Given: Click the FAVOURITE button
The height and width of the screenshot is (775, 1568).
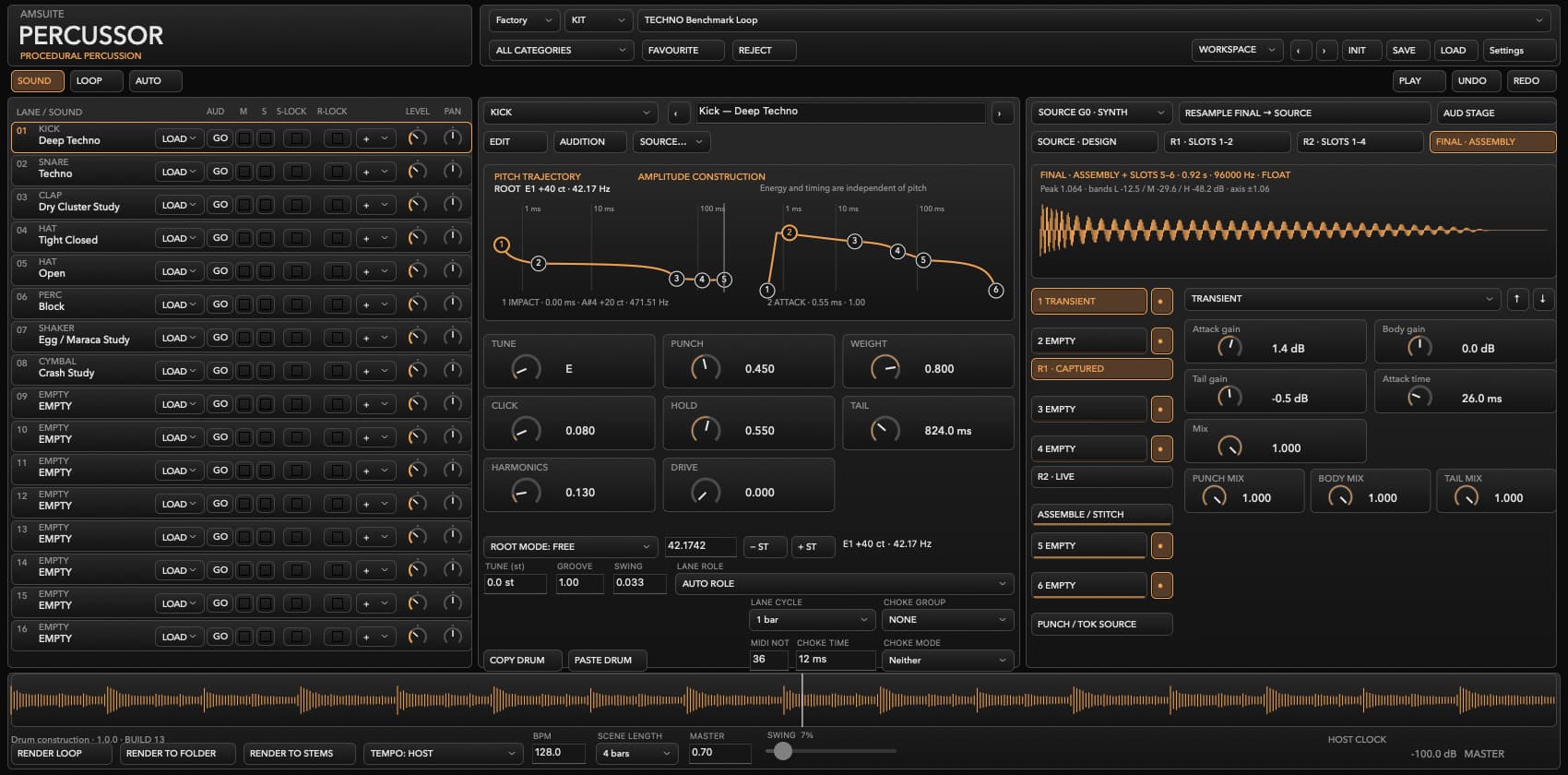Looking at the screenshot, I should [683, 51].
